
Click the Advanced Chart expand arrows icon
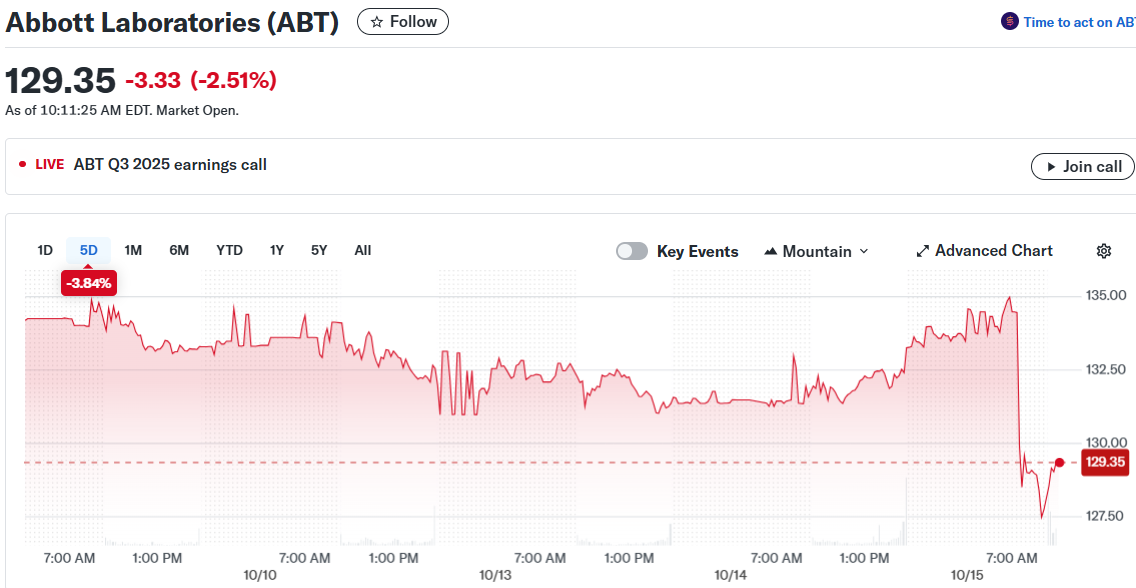coord(923,251)
